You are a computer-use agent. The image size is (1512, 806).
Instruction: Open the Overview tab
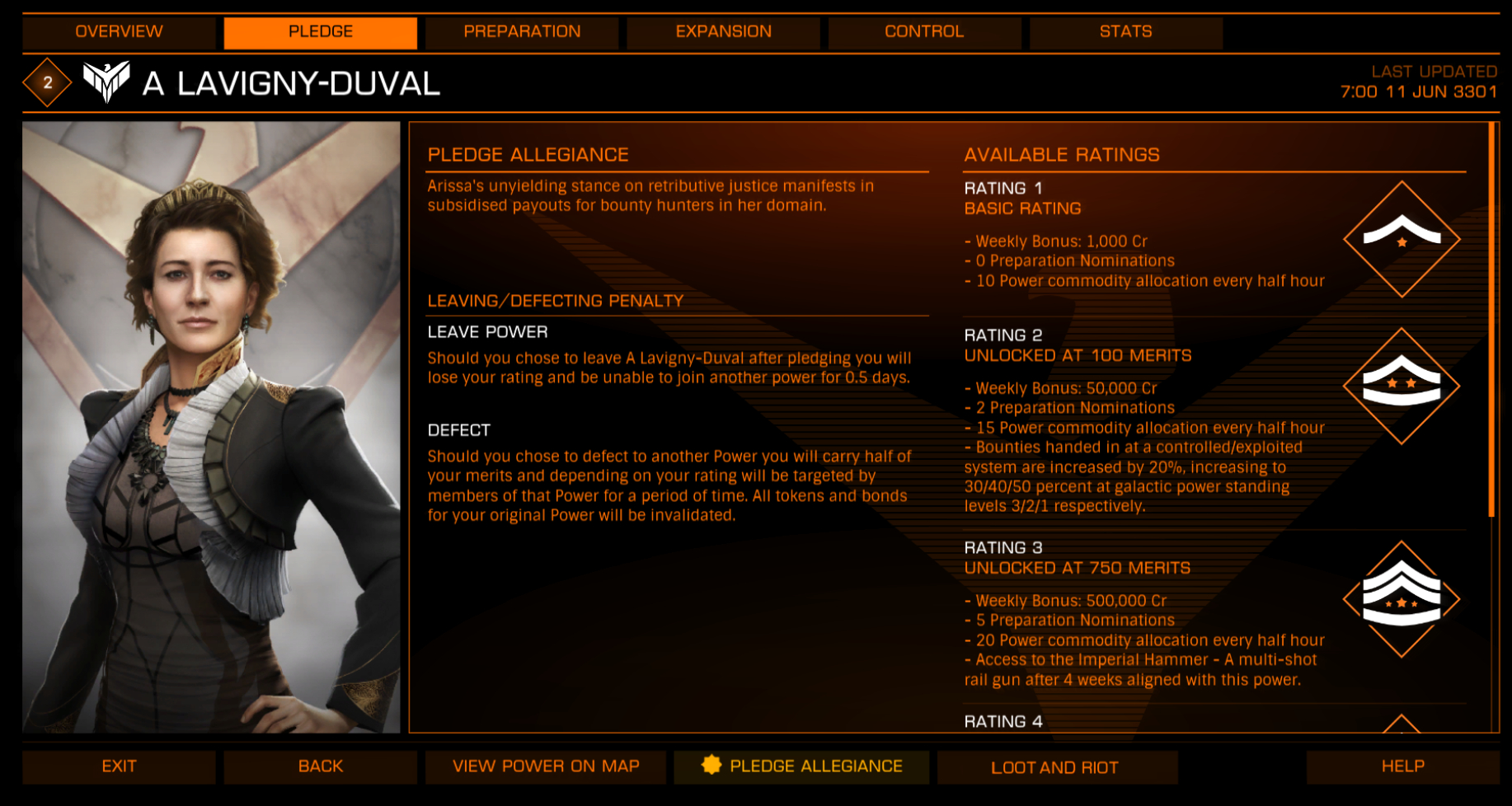coord(119,32)
